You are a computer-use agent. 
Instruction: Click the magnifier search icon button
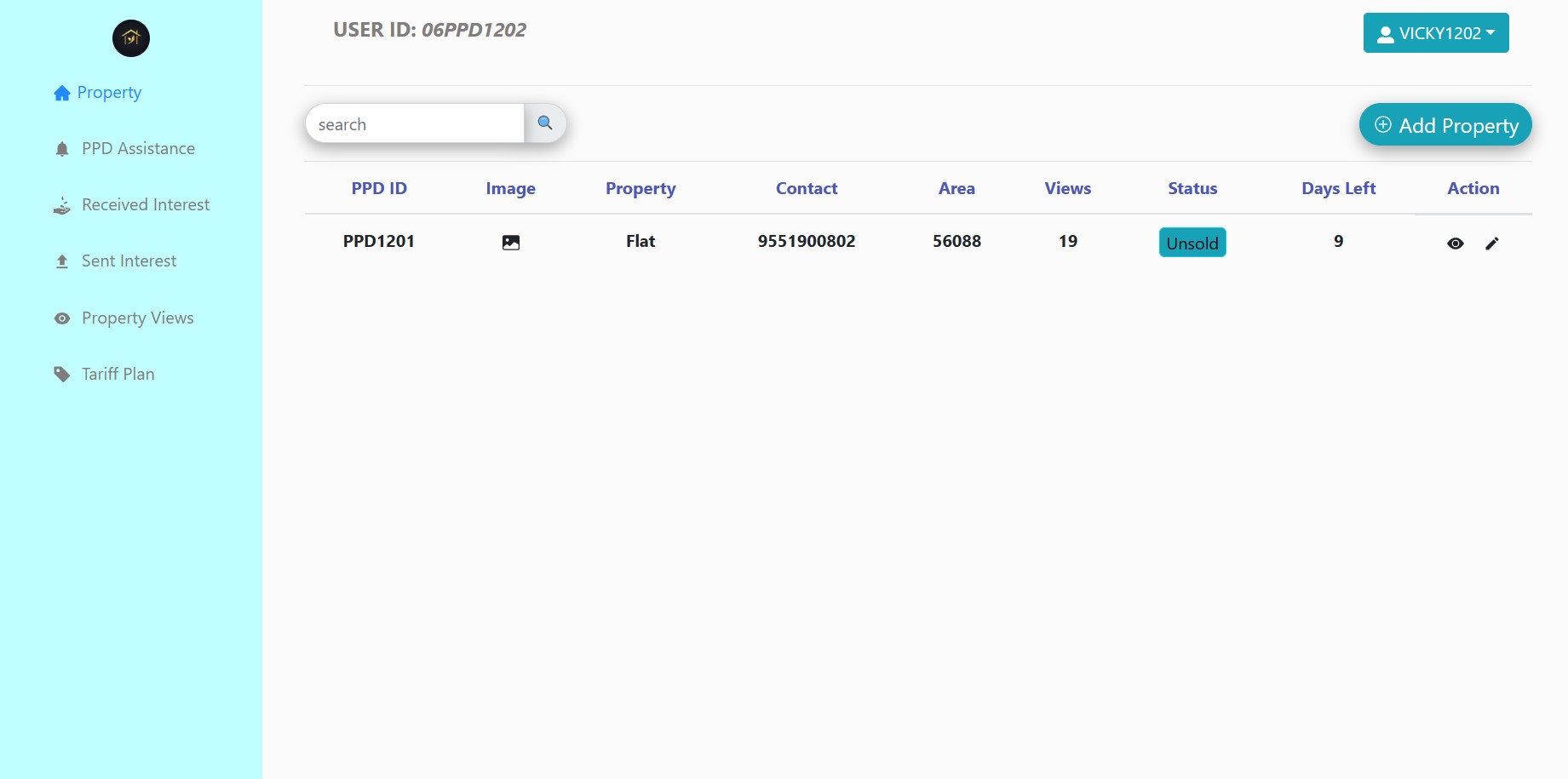[545, 123]
